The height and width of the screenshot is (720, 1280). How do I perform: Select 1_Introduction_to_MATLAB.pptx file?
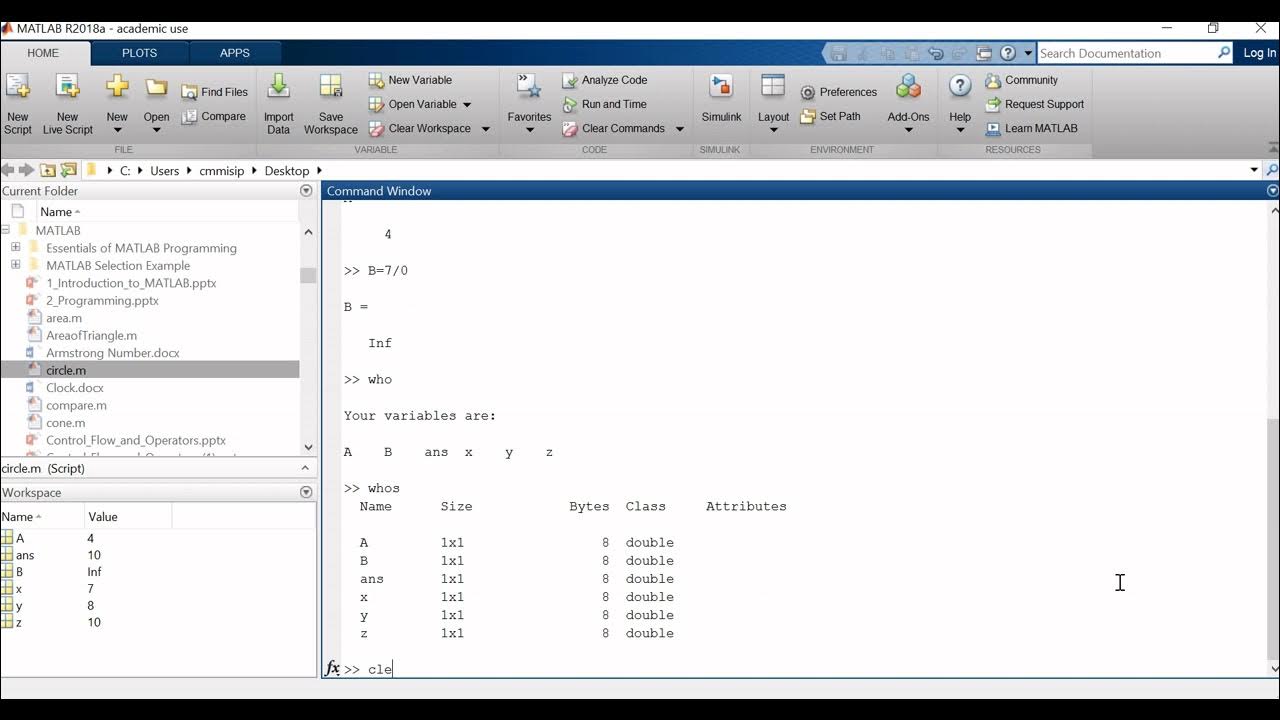click(x=131, y=283)
